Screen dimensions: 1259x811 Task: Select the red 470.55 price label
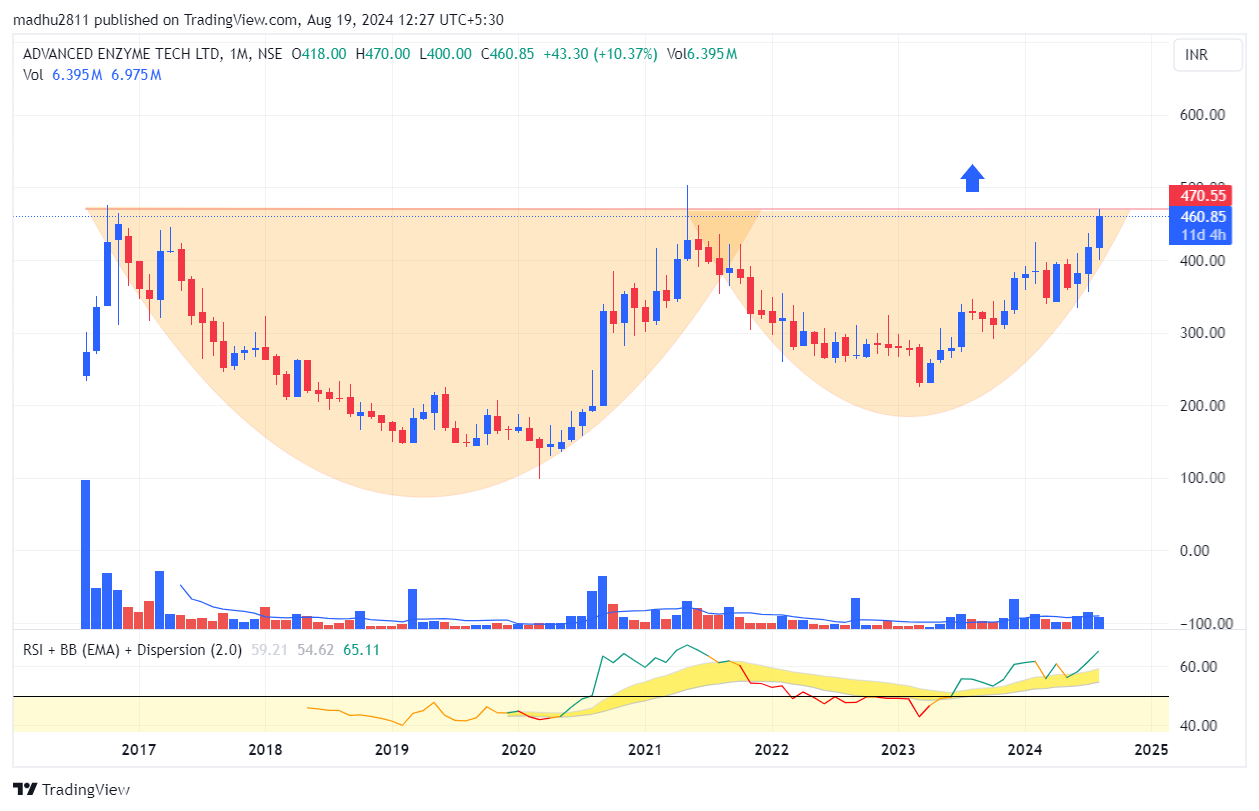click(x=1203, y=195)
